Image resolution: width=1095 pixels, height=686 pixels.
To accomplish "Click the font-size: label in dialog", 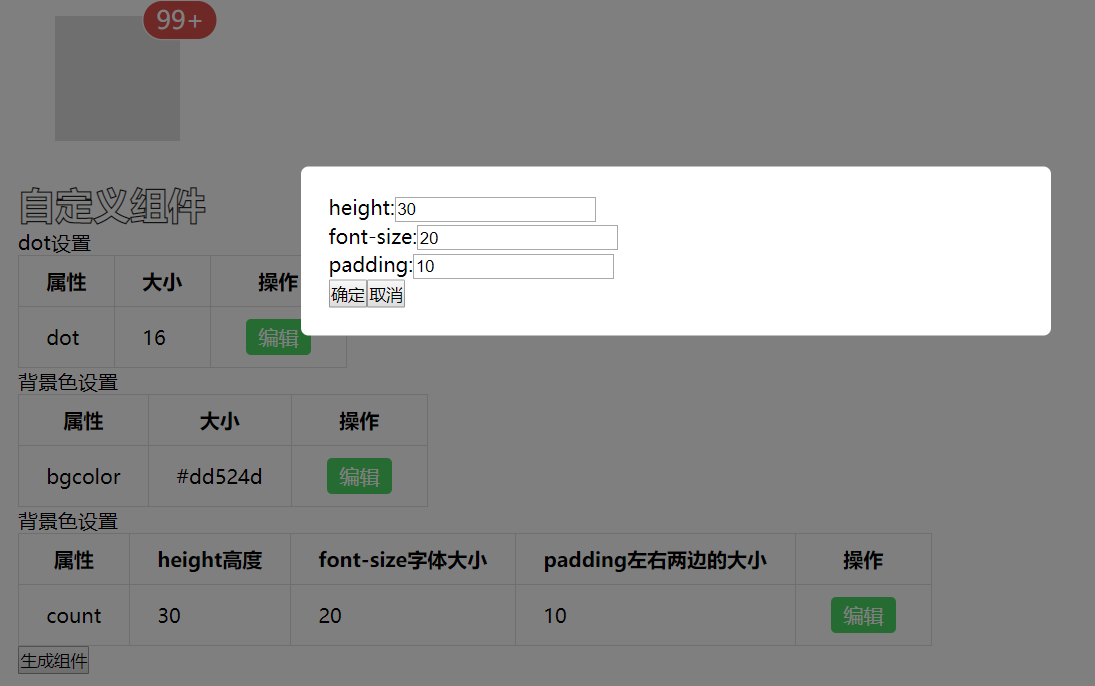I will coord(373,237).
